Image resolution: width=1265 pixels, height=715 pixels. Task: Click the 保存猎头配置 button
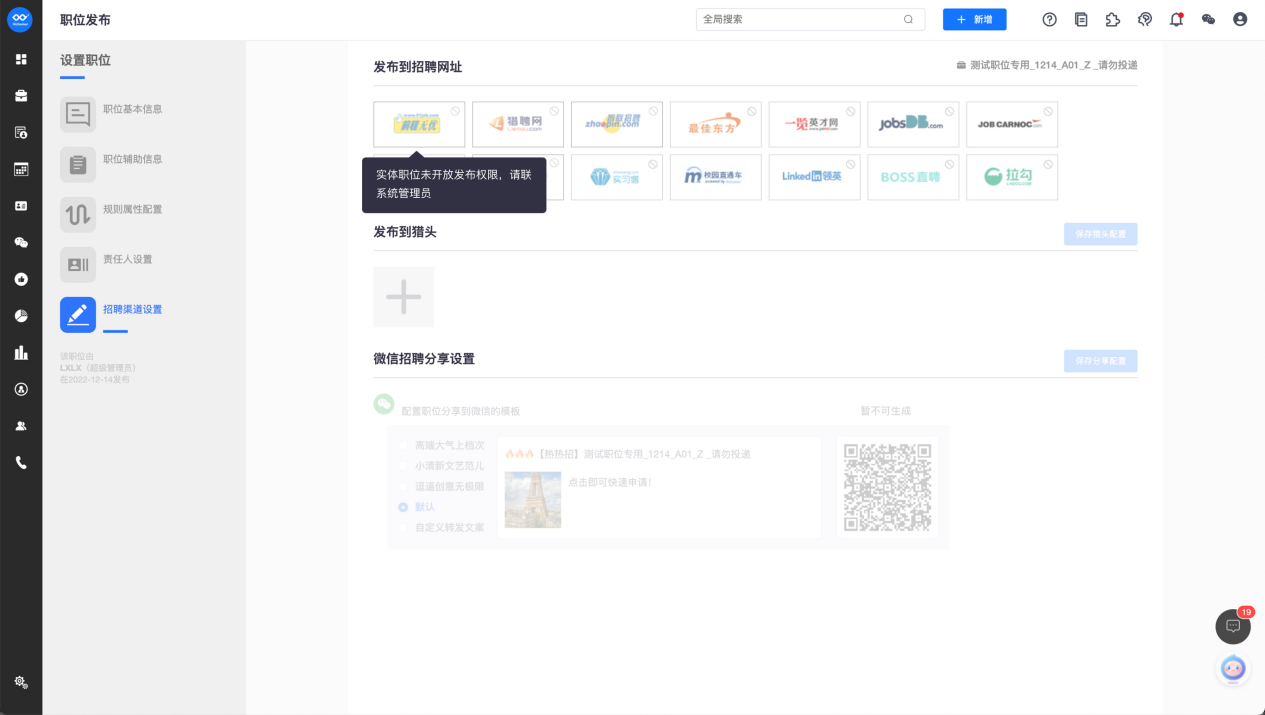coord(1100,234)
